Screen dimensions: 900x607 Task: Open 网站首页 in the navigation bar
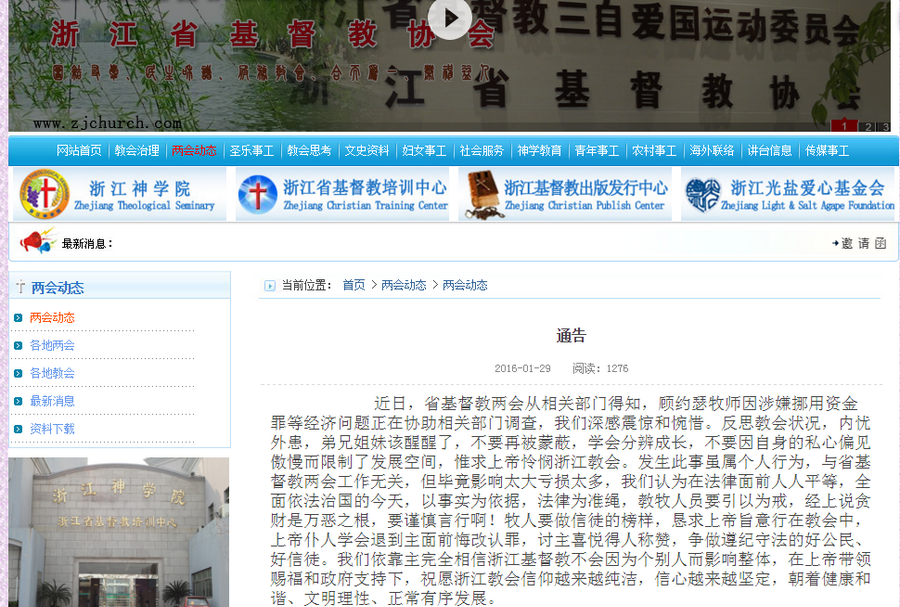pyautogui.click(x=79, y=151)
